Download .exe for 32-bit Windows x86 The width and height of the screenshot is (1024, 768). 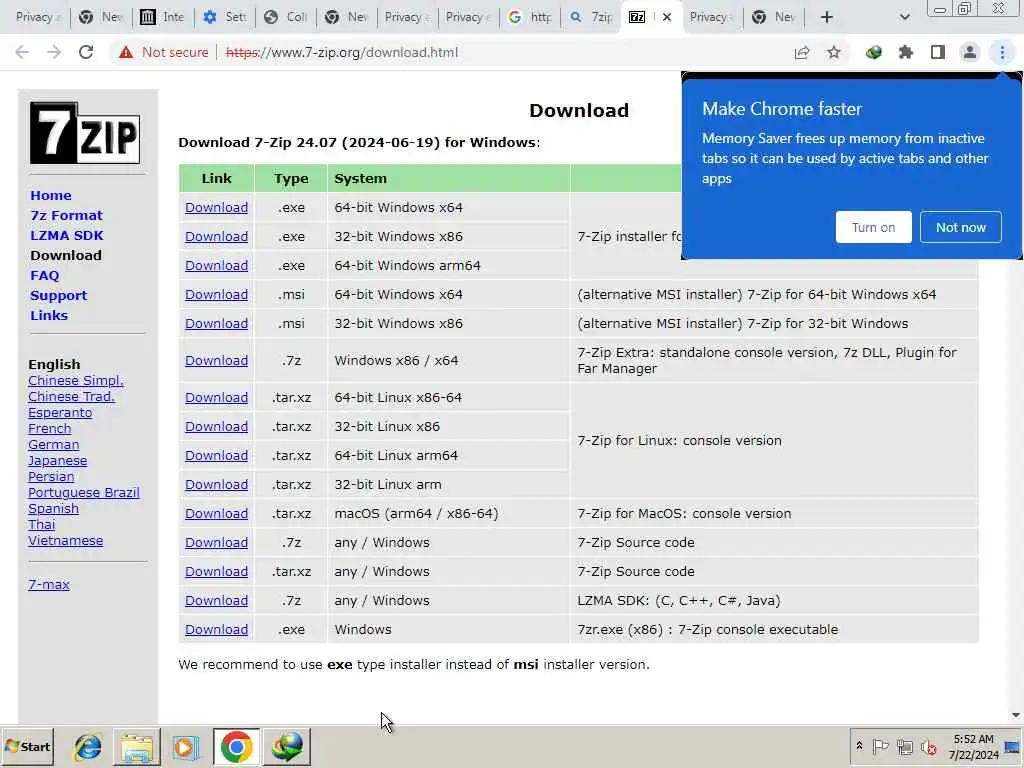click(x=216, y=236)
